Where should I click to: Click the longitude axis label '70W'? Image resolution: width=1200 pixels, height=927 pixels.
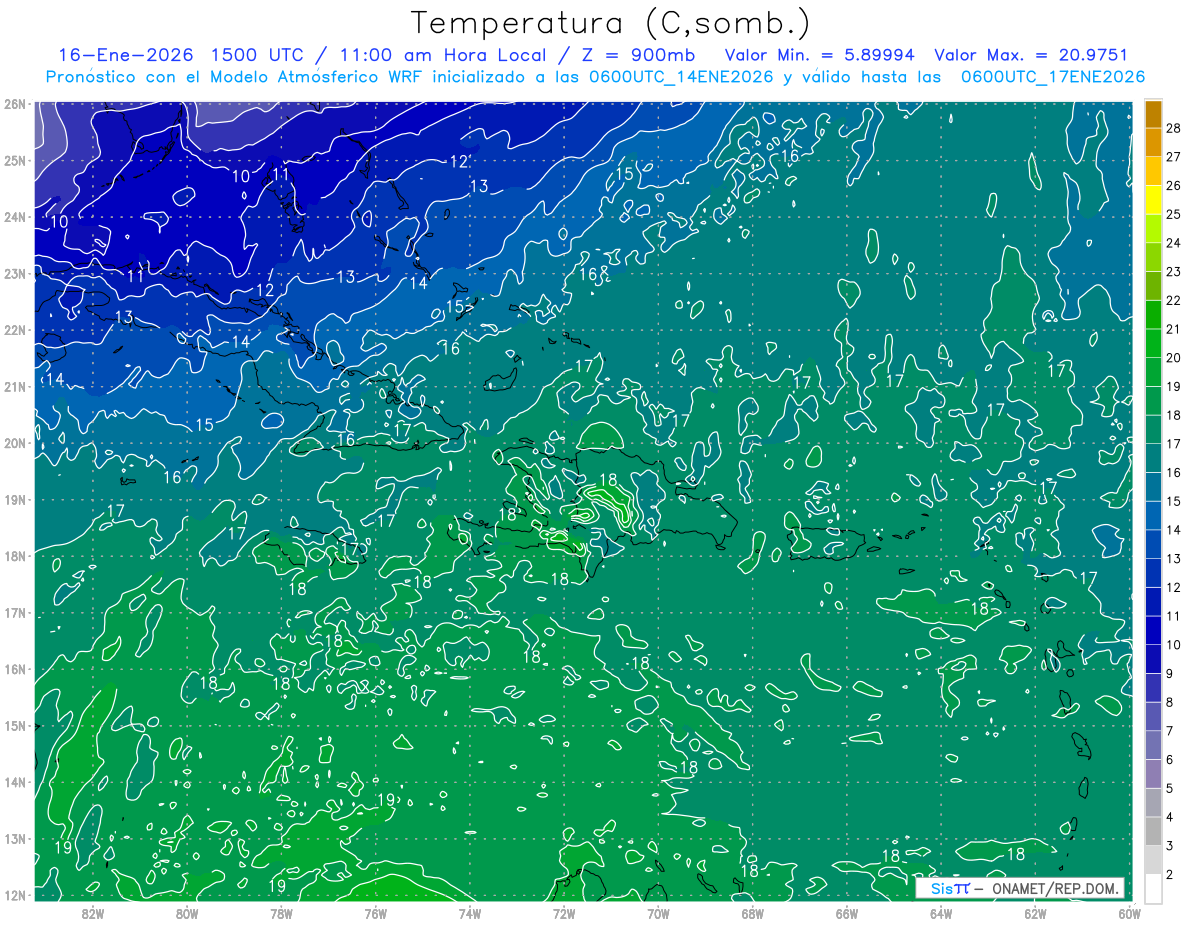tap(658, 912)
